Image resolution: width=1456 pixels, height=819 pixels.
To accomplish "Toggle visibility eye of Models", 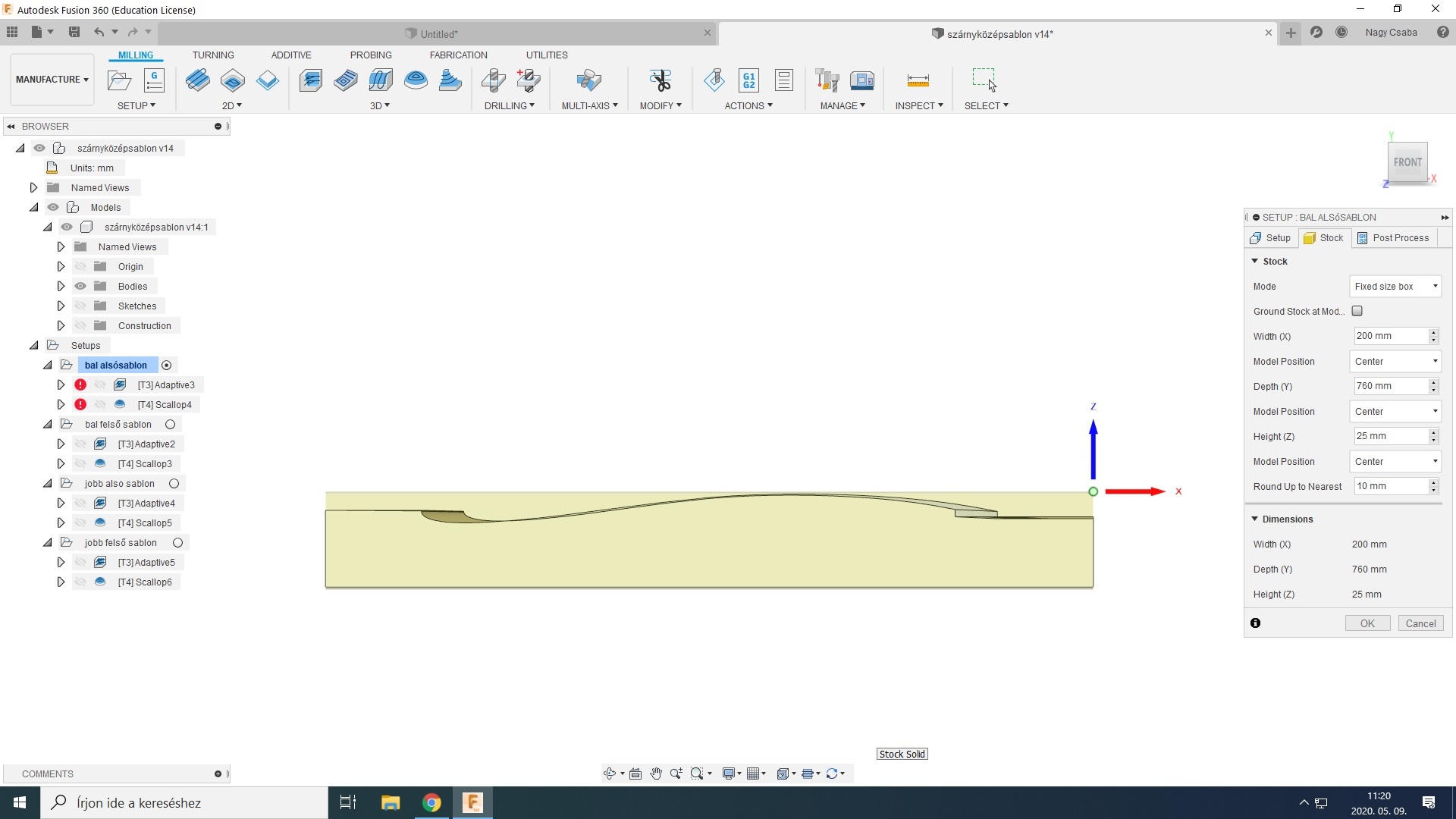I will [x=53, y=207].
